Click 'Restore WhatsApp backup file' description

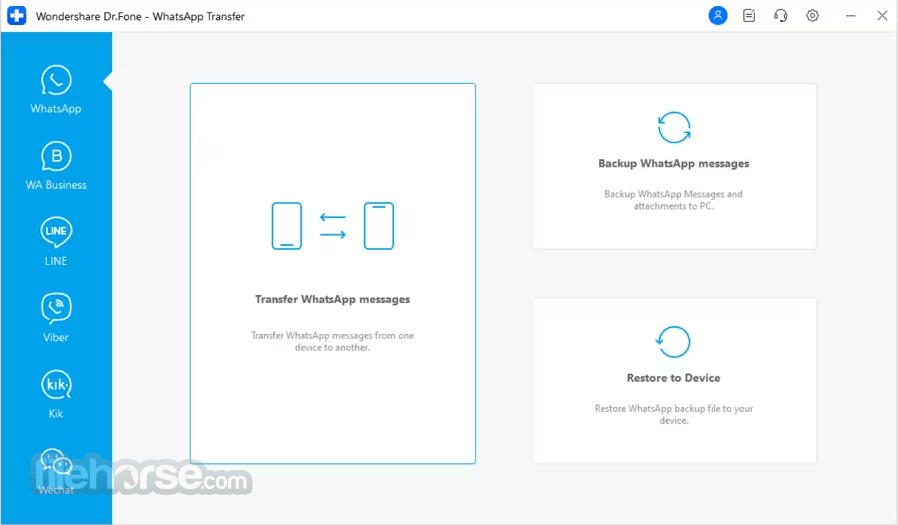674,414
